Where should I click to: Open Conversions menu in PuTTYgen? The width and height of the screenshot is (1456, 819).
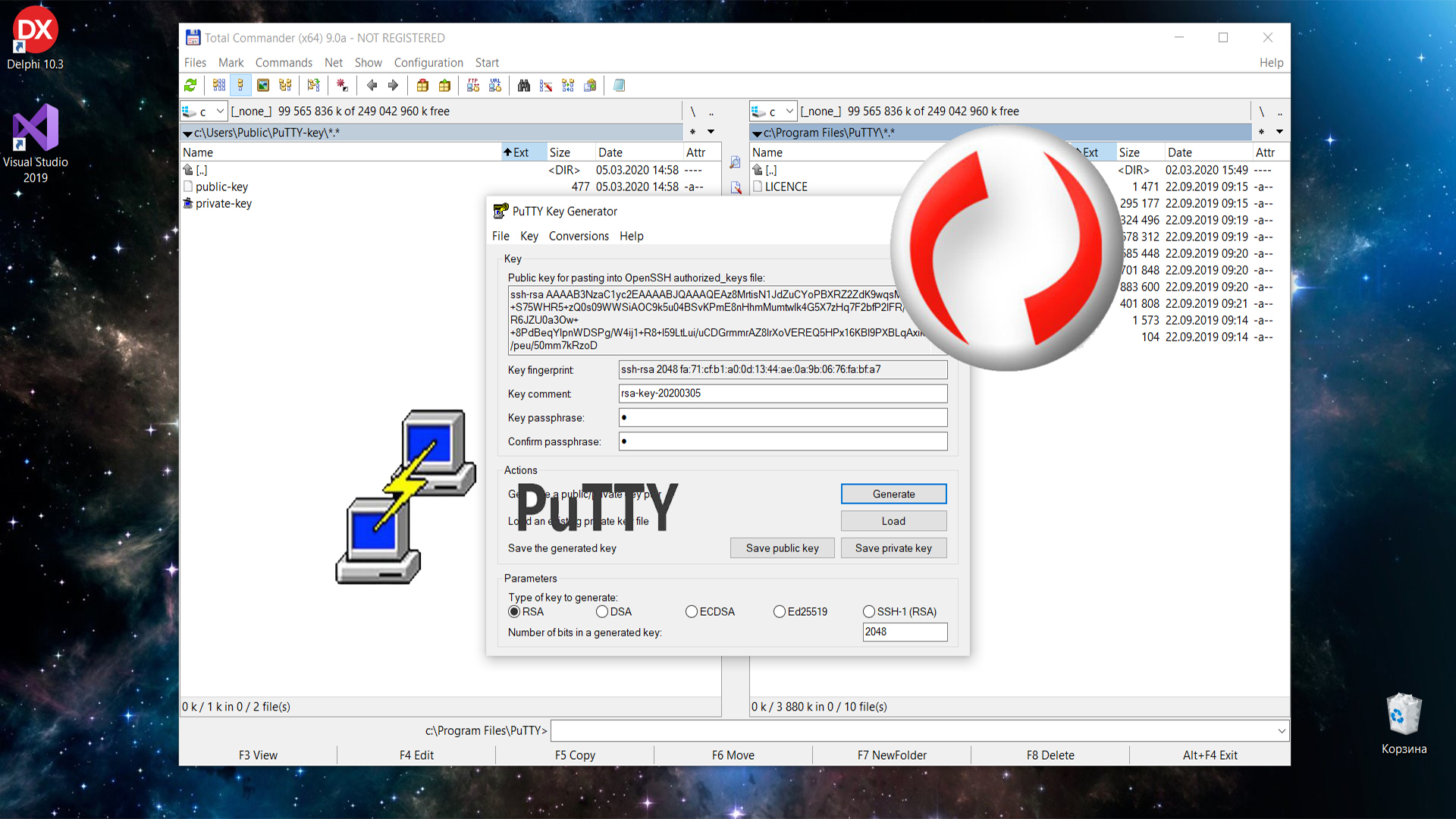coord(579,236)
